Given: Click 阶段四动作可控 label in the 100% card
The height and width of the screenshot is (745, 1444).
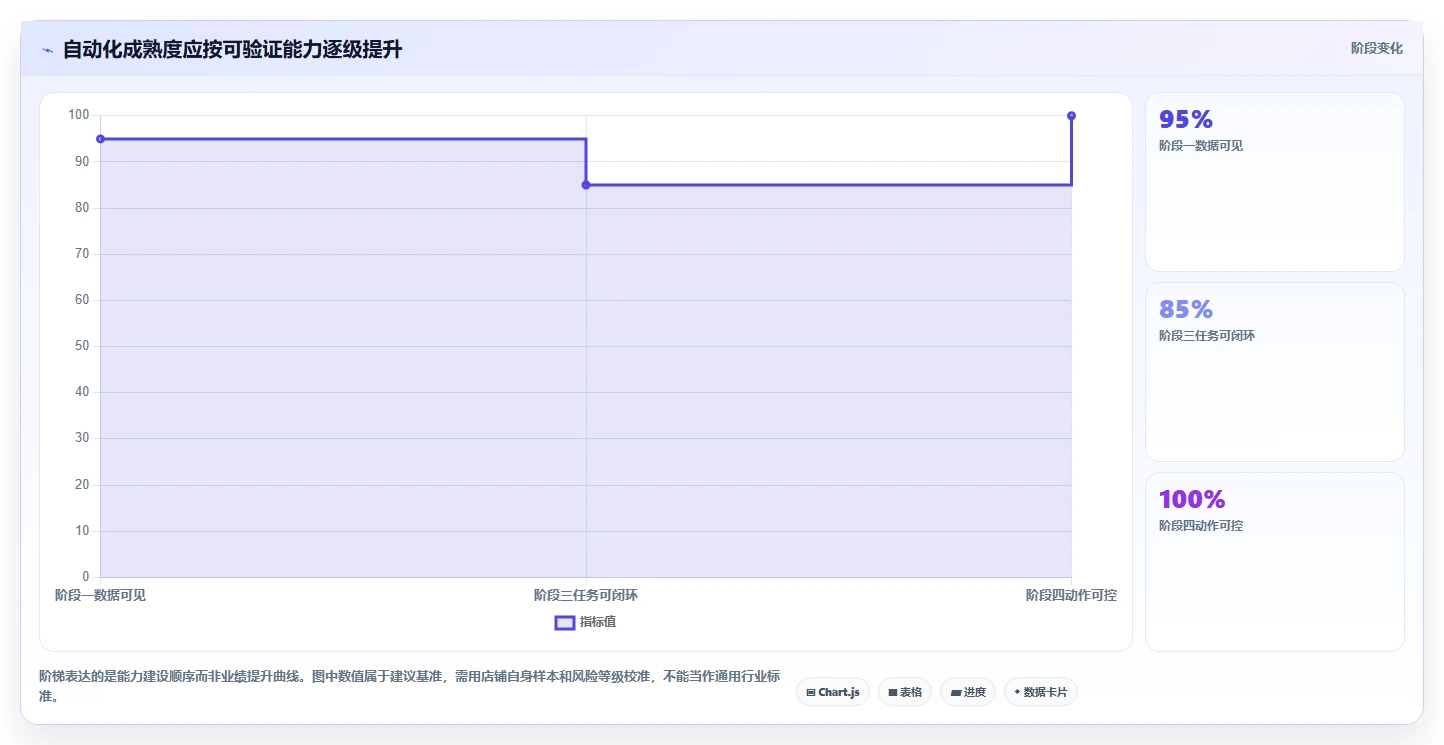Looking at the screenshot, I should click(x=1201, y=526).
